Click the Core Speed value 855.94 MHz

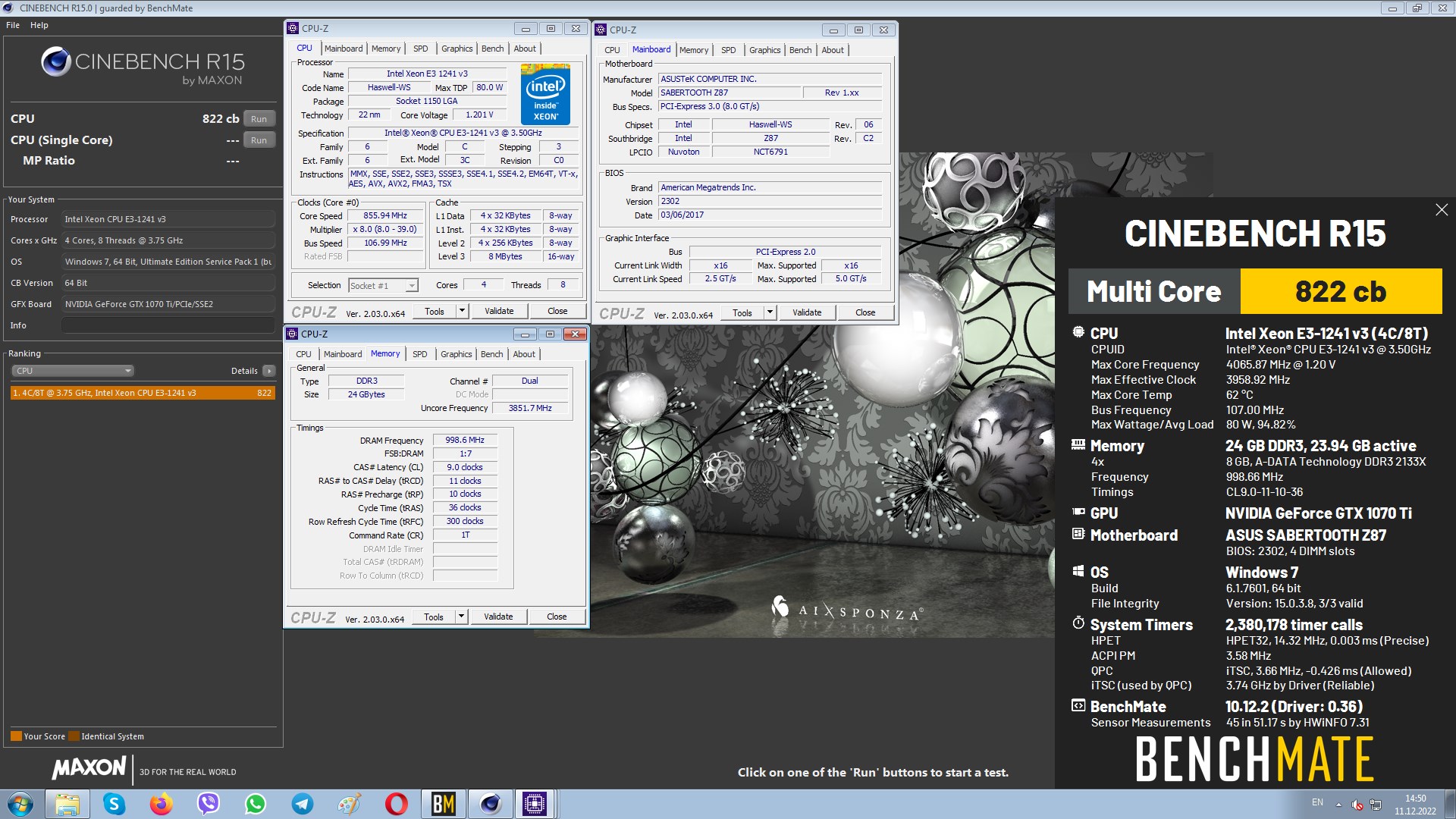tap(385, 216)
